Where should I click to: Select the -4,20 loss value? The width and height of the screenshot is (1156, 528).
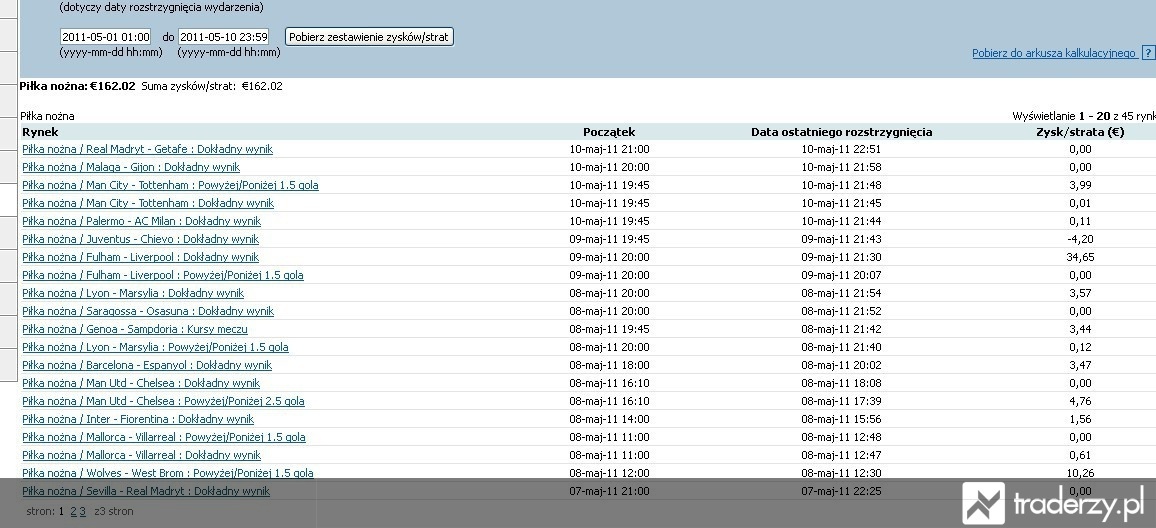point(1080,239)
